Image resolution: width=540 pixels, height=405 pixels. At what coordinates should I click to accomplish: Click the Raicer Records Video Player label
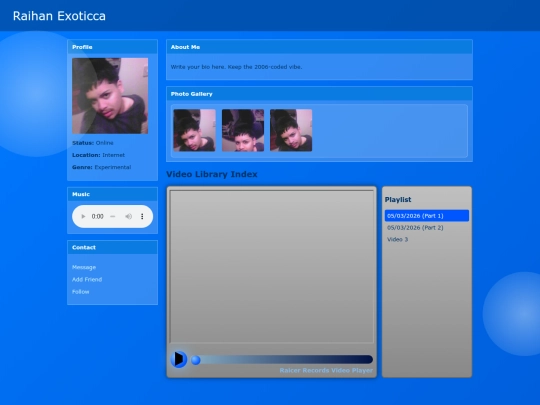click(326, 371)
